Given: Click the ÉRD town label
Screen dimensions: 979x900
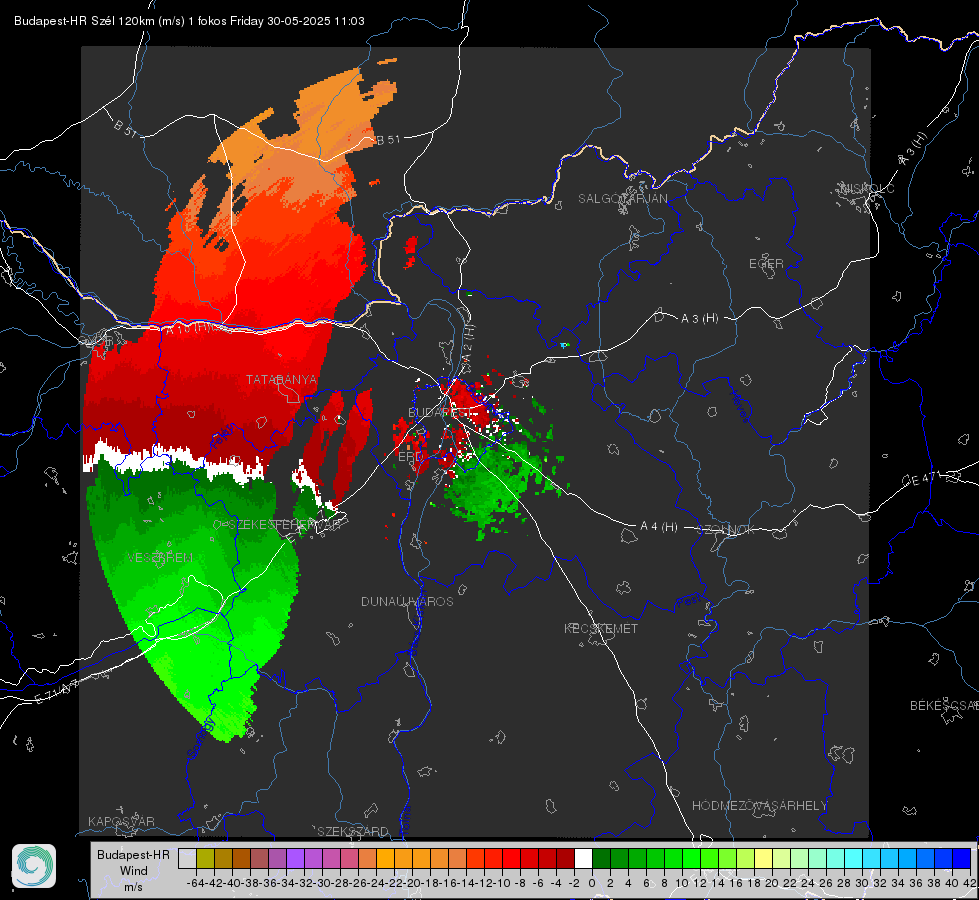Looking at the screenshot, I should 410,457.
